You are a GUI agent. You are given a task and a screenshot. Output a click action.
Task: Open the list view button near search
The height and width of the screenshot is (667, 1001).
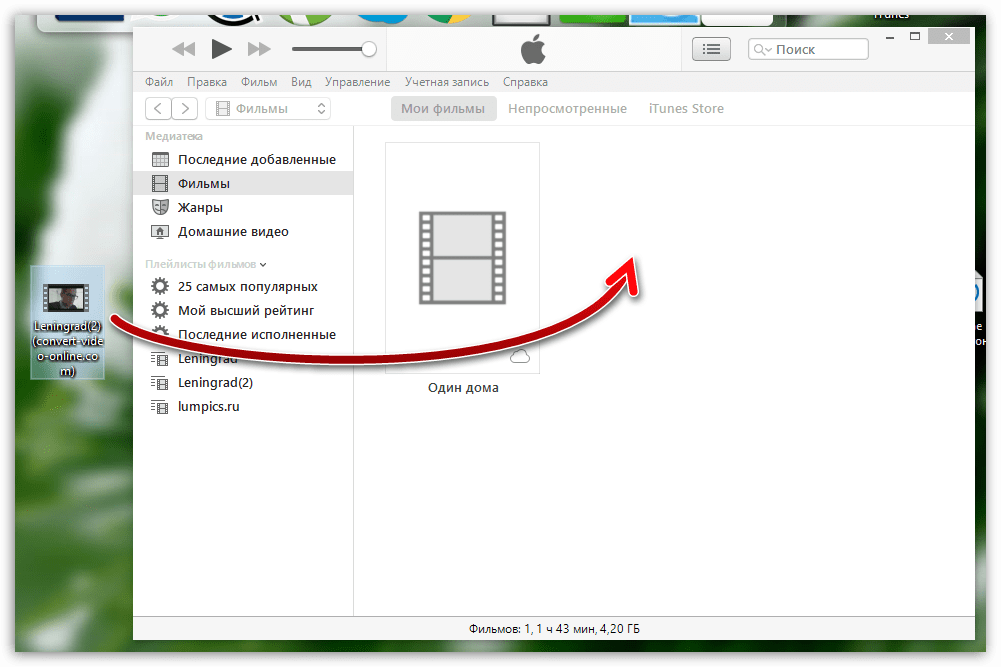click(711, 49)
